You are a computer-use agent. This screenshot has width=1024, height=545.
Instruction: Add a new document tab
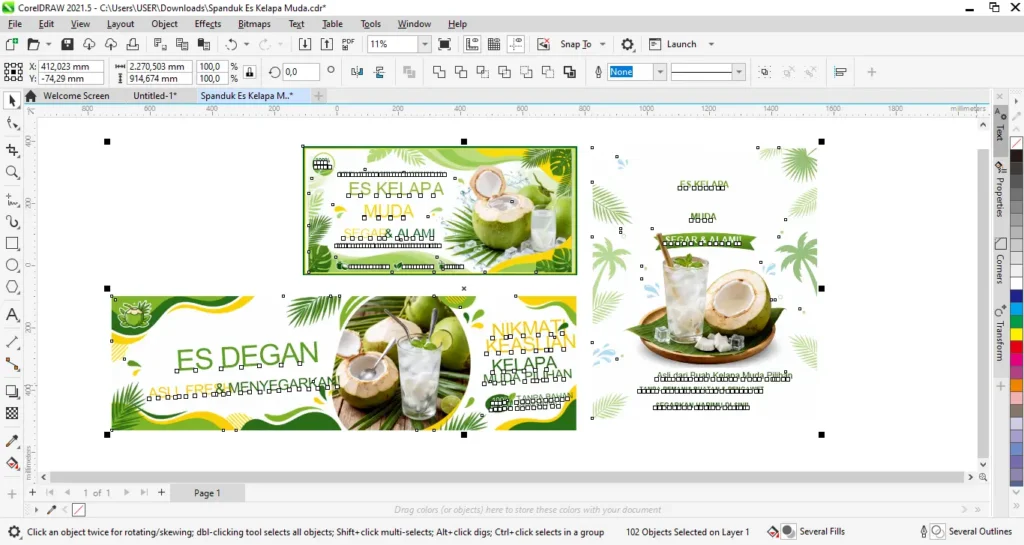pyautogui.click(x=318, y=96)
